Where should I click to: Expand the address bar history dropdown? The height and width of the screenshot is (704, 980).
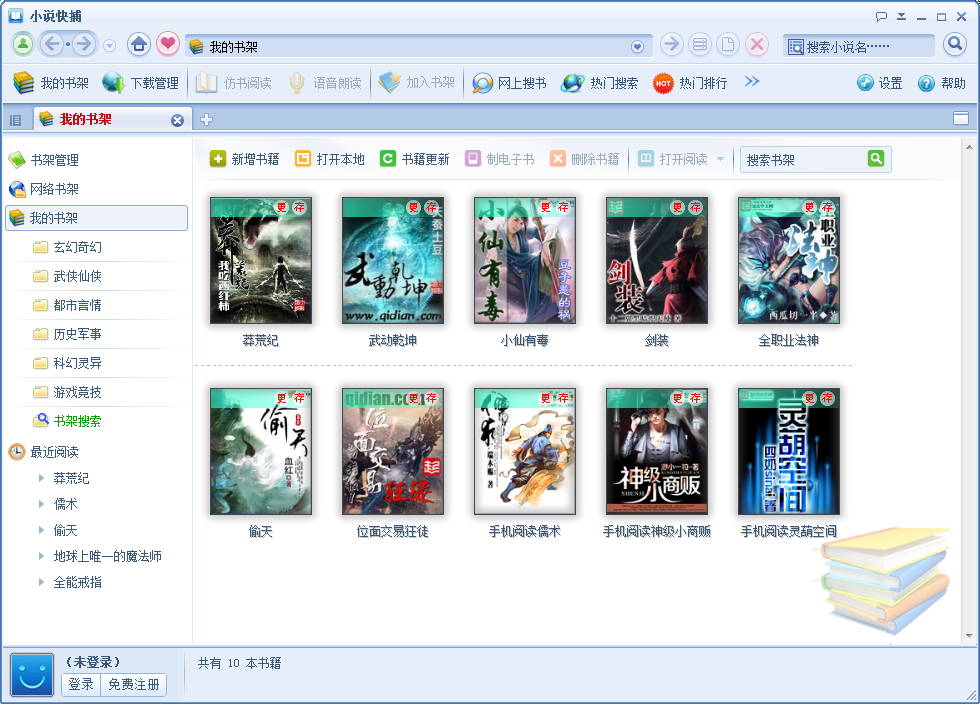637,44
